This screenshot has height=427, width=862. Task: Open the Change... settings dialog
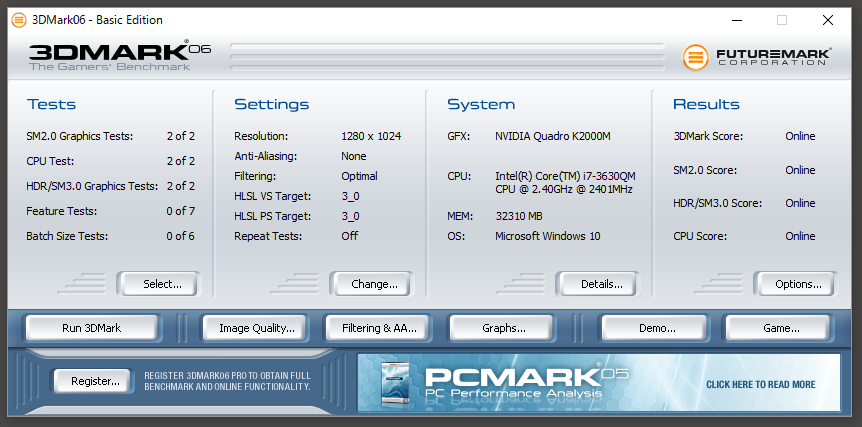click(x=374, y=284)
